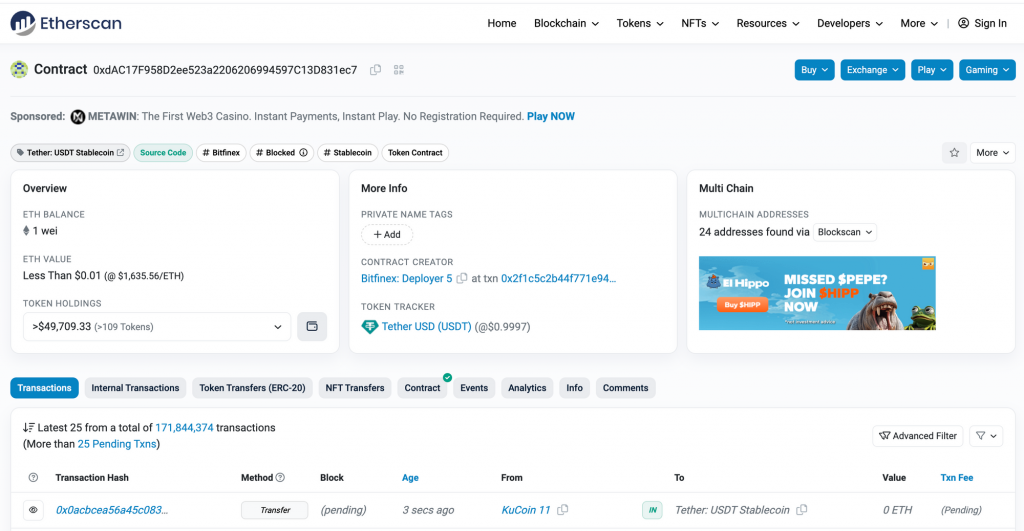Image resolution: width=1024 pixels, height=531 pixels.
Task: Open the Comments tab
Action: tap(625, 388)
